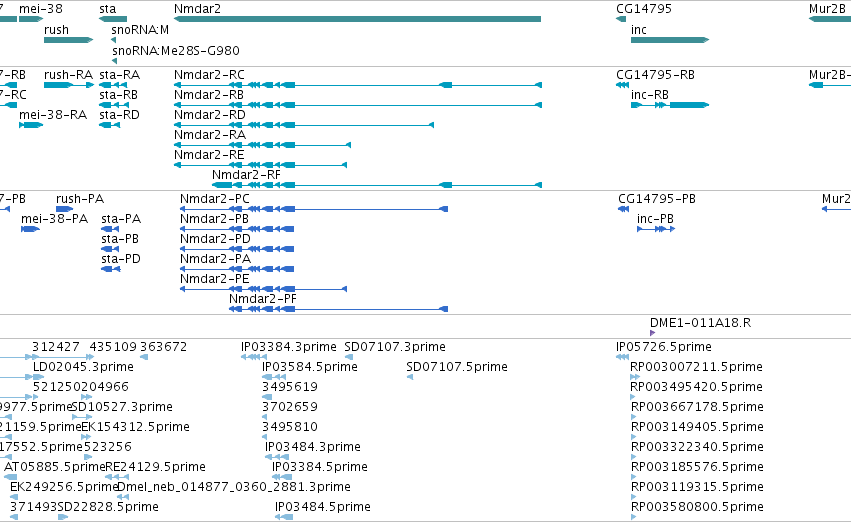Click the mei-38-RA transcript label

pos(53,114)
